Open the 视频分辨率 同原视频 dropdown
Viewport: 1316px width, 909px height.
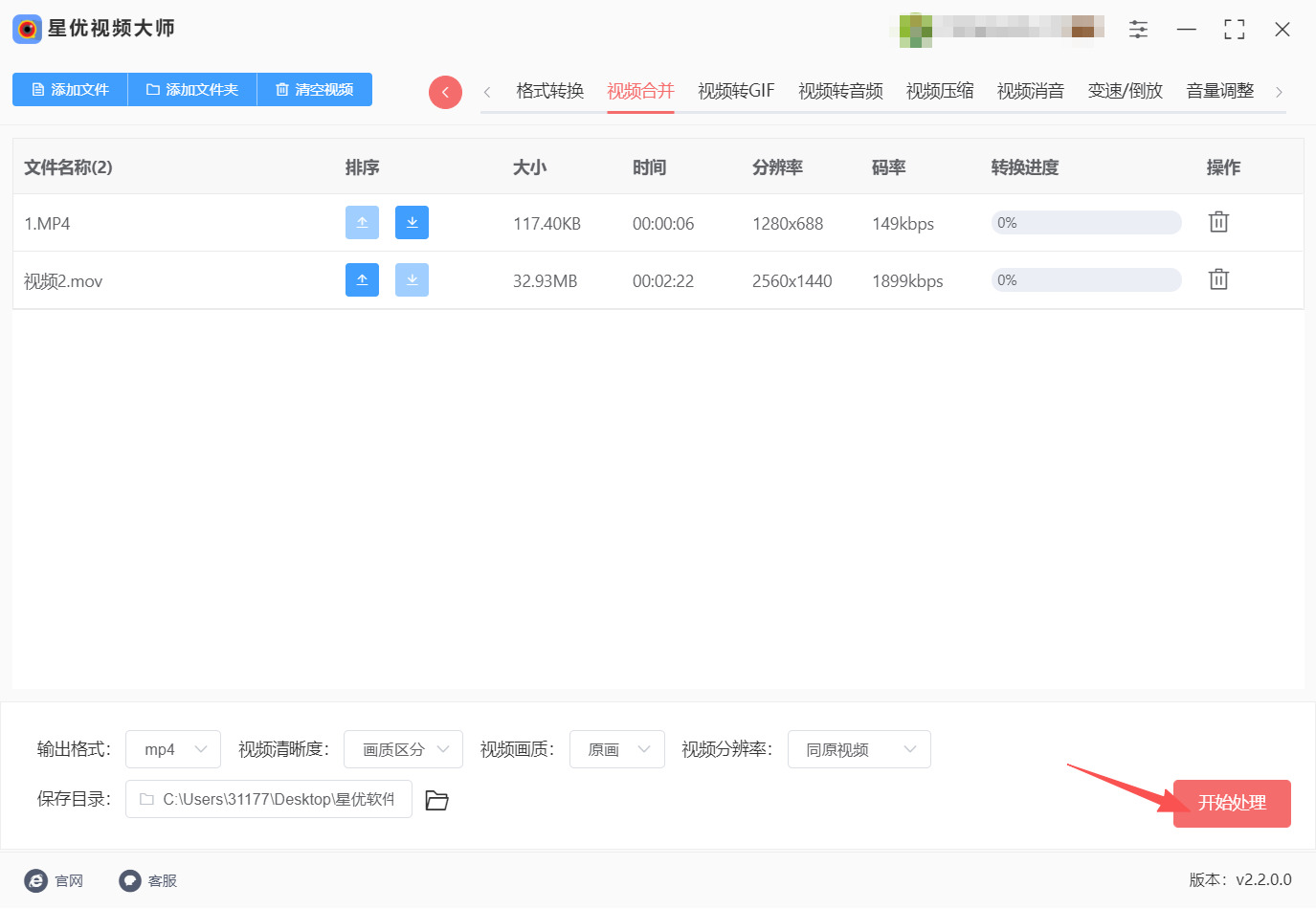(x=859, y=749)
